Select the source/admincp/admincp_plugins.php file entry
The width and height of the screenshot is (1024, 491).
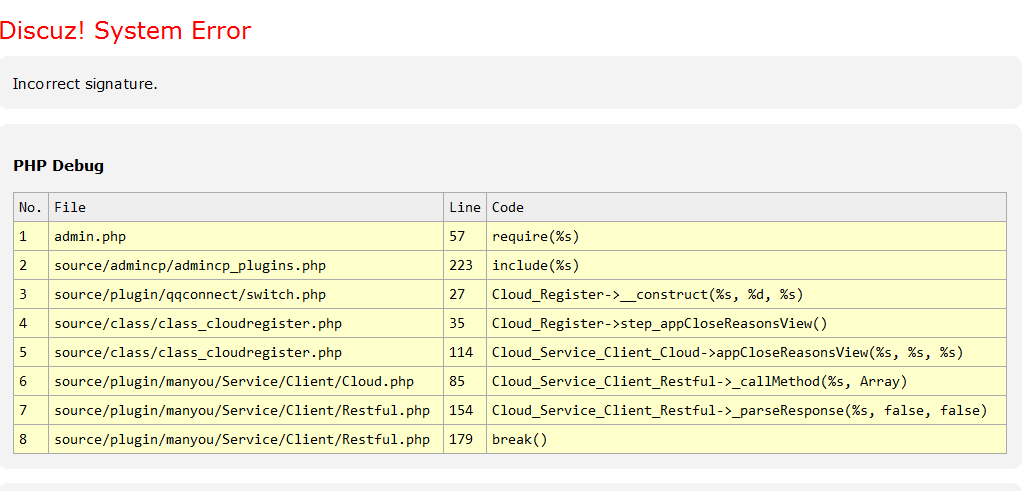coord(190,266)
